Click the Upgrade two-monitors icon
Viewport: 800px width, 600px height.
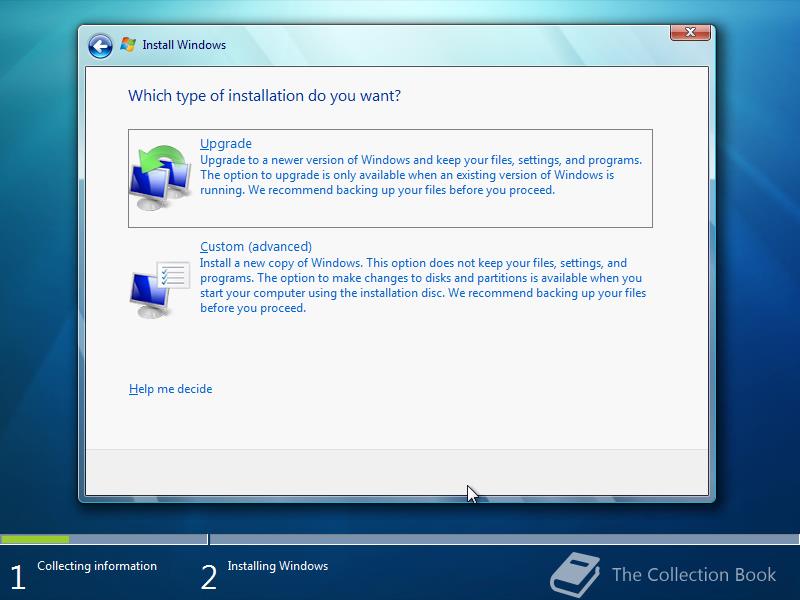click(161, 178)
